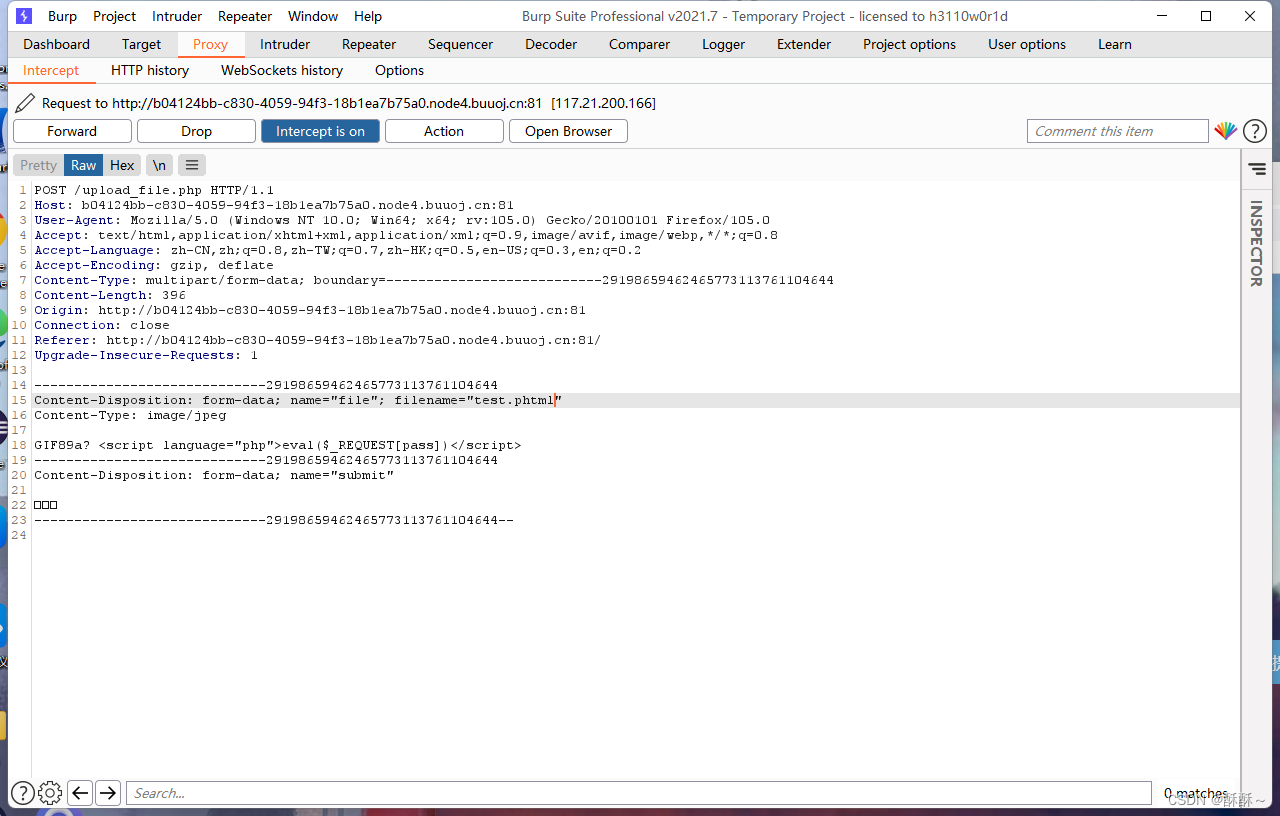This screenshot has width=1280, height=816.
Task: Click the bottom Search input field
Action: tap(638, 793)
